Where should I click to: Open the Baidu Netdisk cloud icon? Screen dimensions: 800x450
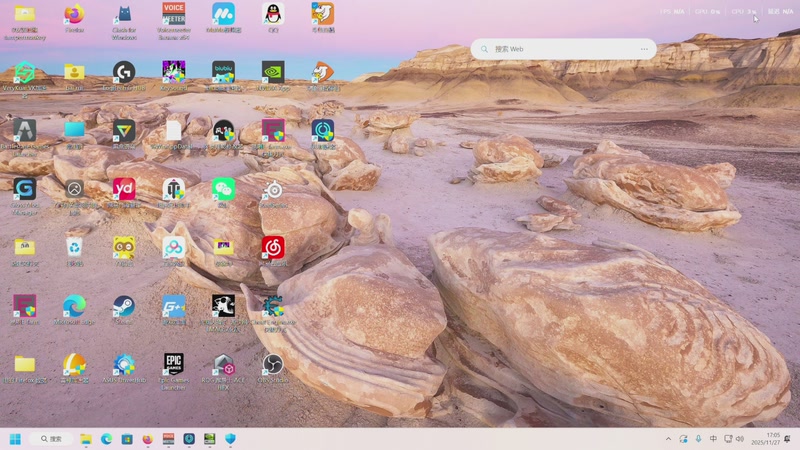[174, 251]
